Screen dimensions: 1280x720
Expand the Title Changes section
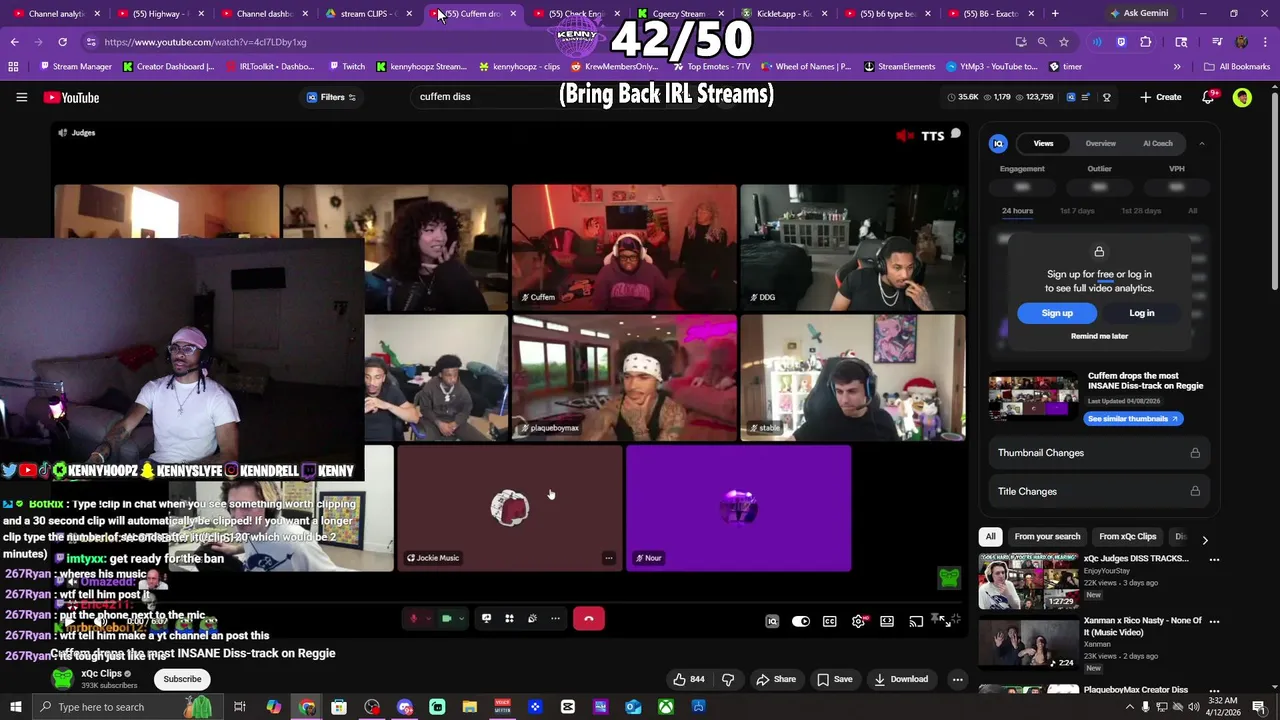[x=1099, y=491]
